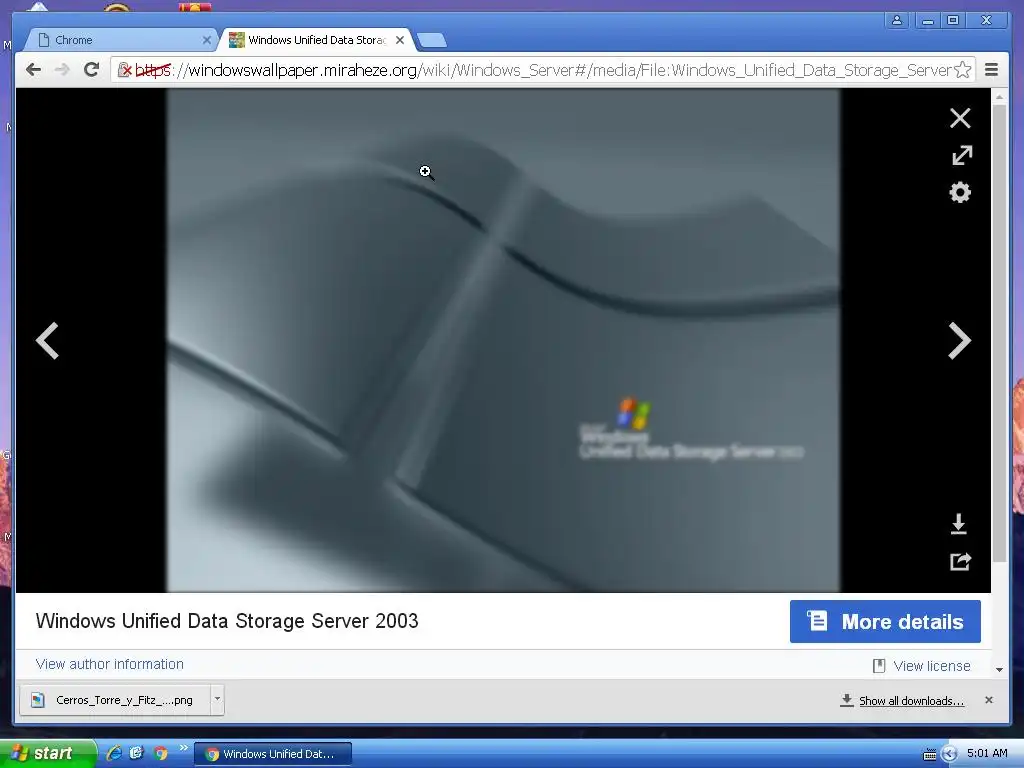
Task: Show the next image arrow
Action: (x=959, y=340)
